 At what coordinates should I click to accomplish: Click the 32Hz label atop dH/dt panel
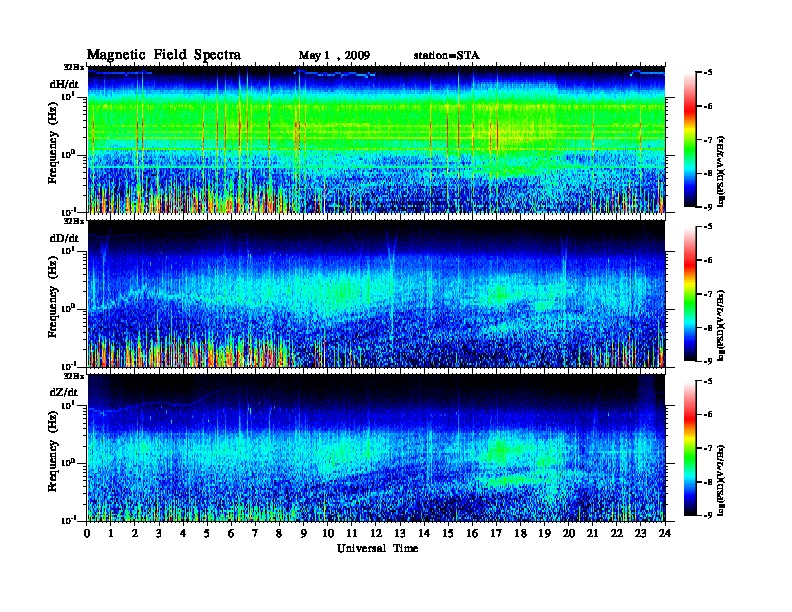tap(74, 67)
